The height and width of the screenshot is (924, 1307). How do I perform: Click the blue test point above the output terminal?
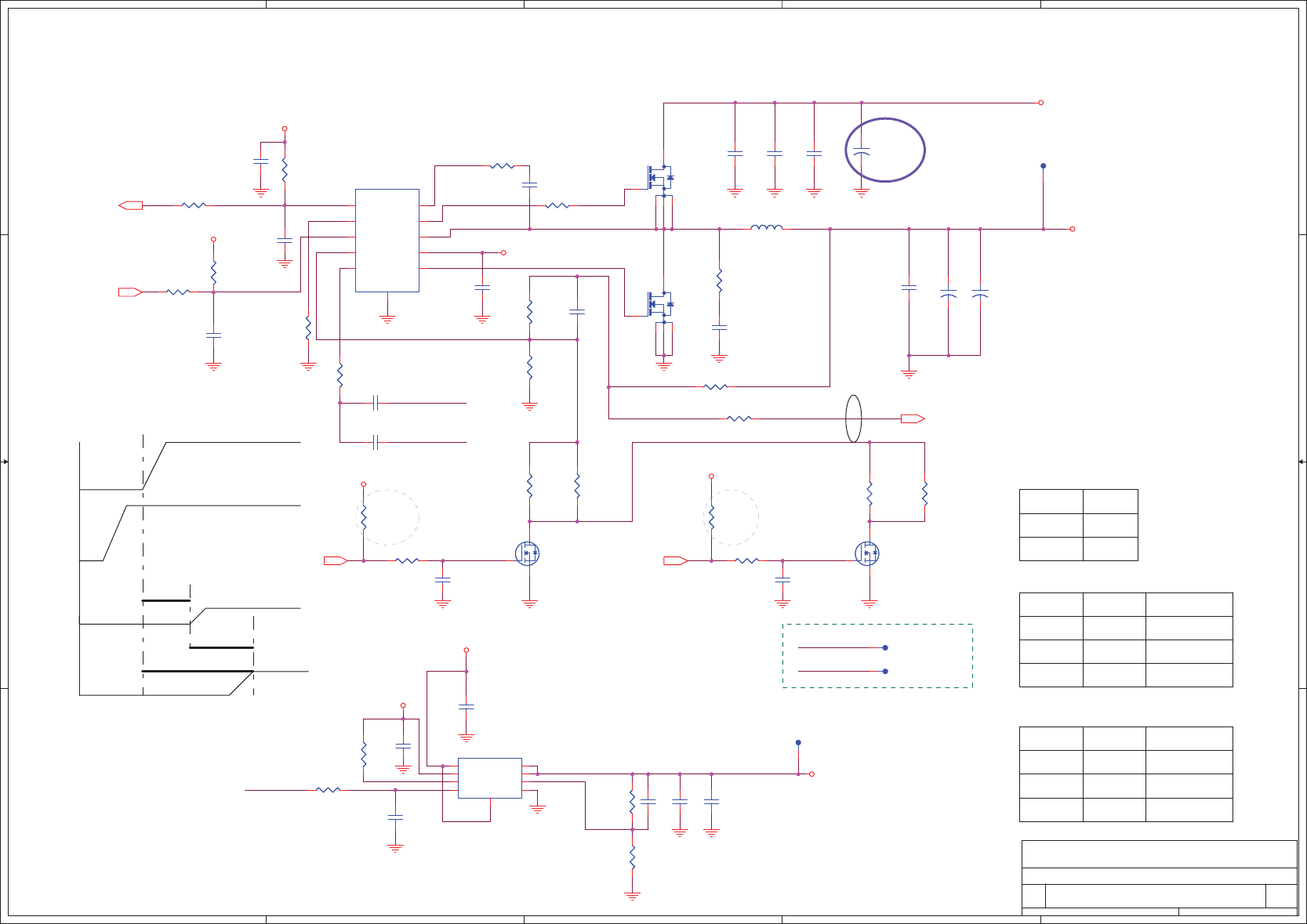[x=1043, y=166]
